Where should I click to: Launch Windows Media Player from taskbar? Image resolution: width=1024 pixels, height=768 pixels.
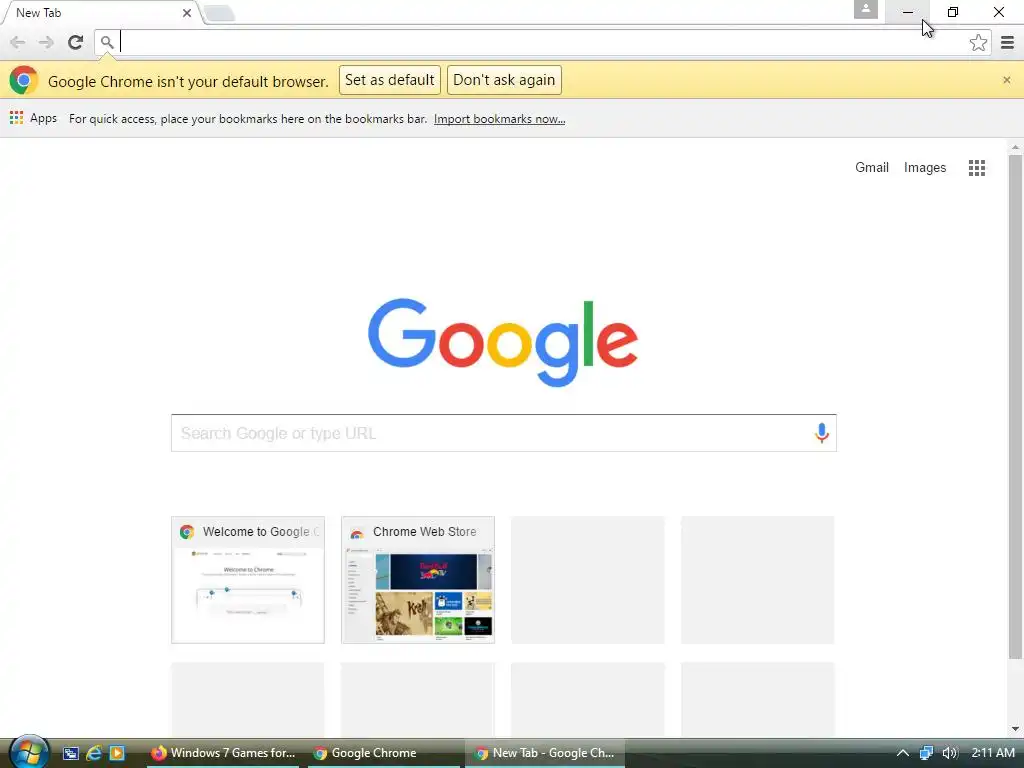pyautogui.click(x=117, y=753)
